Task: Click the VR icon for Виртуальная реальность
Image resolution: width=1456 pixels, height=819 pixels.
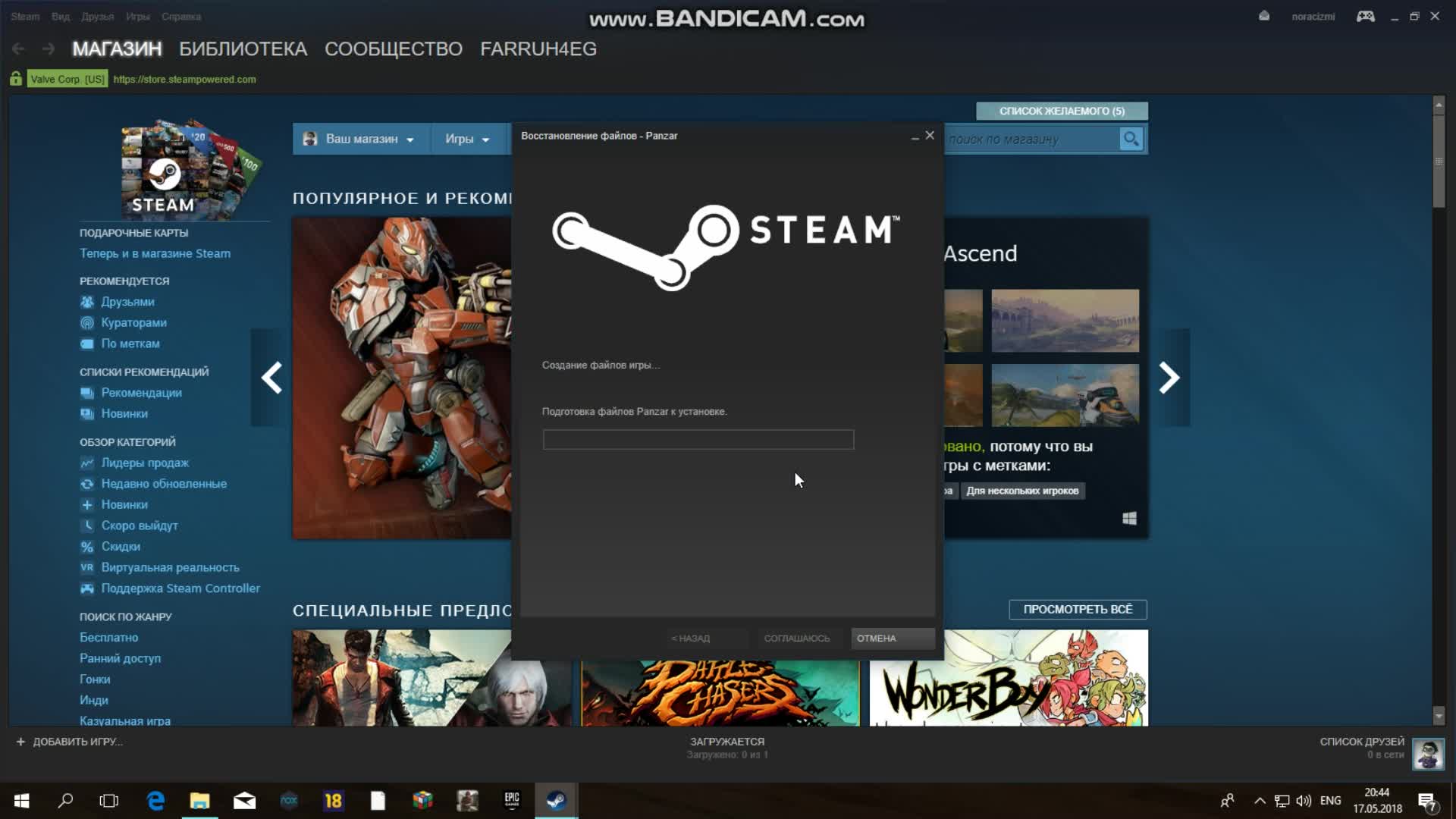Action: coord(87,567)
